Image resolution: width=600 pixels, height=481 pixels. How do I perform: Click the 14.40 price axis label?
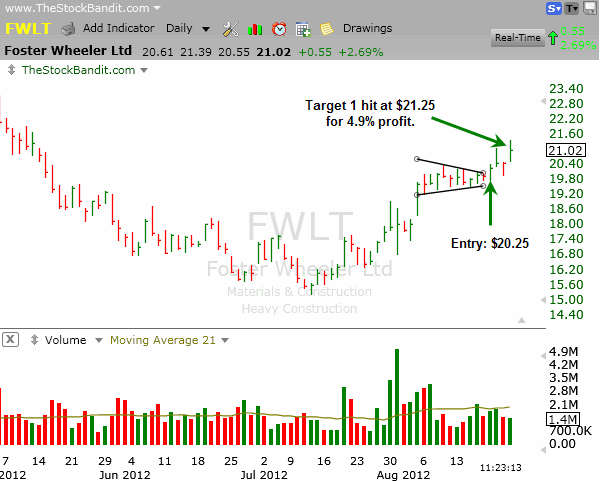(x=566, y=315)
